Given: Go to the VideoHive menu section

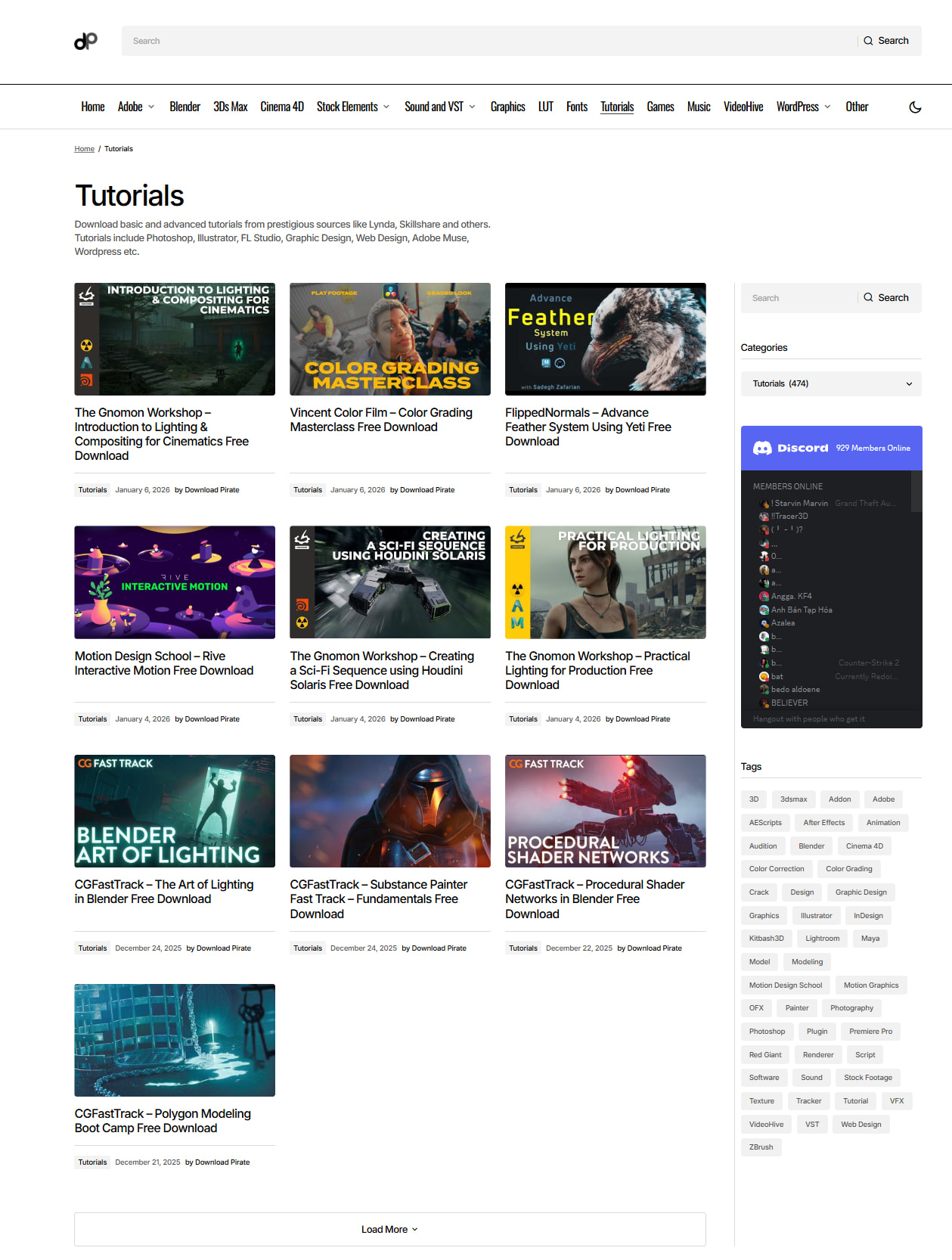Looking at the screenshot, I should pos(743,107).
